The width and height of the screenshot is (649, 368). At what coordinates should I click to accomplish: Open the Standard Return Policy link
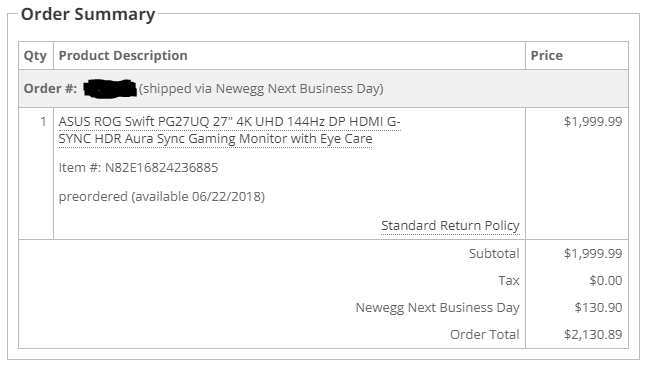pos(450,226)
